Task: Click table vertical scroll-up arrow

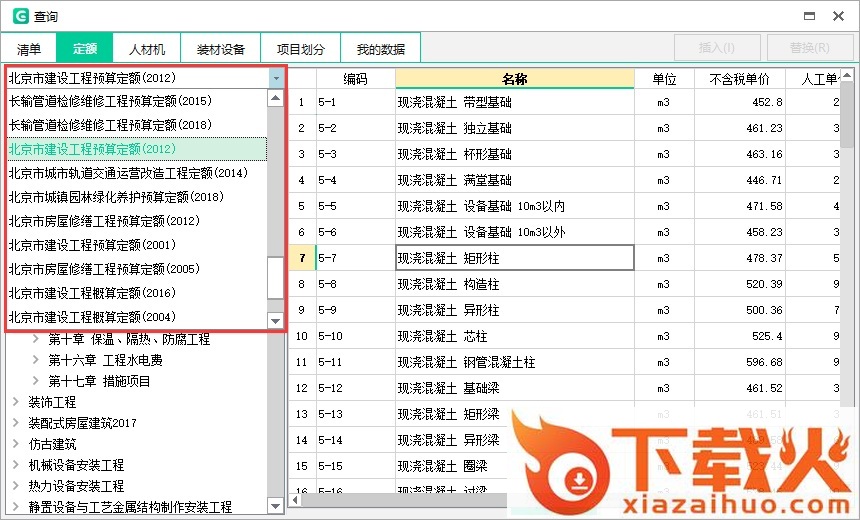Action: point(847,75)
